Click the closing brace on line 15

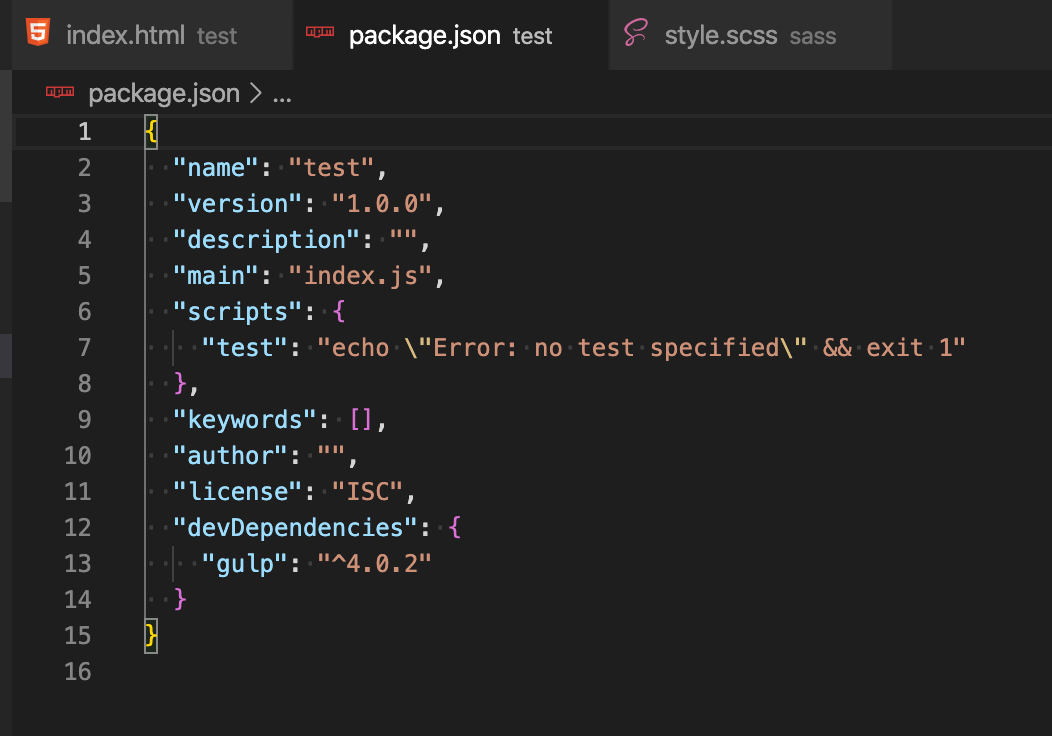(x=151, y=636)
